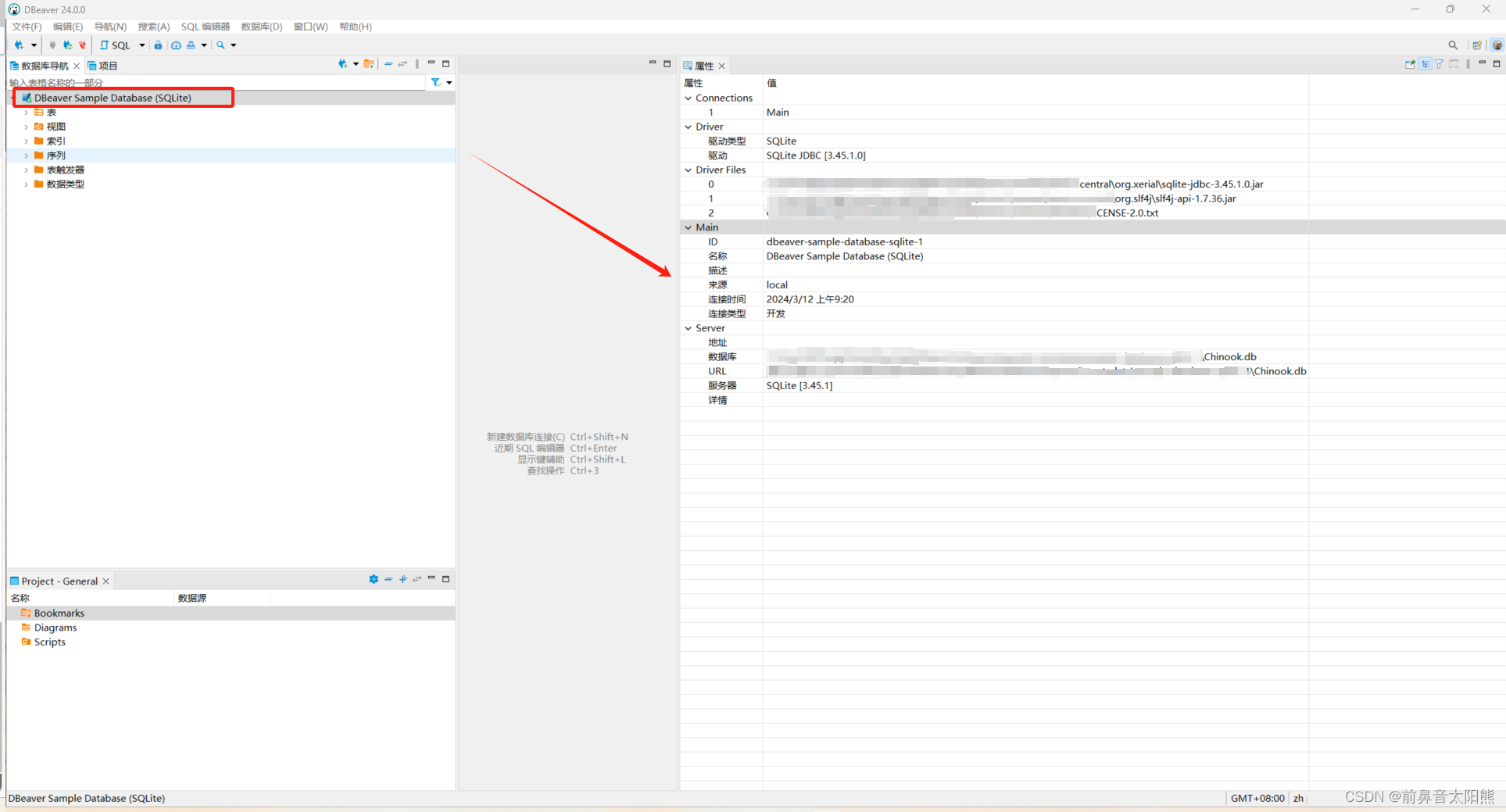Viewport: 1506px width, 812px height.
Task: Open the 编辑(E) menu
Action: pos(68,27)
